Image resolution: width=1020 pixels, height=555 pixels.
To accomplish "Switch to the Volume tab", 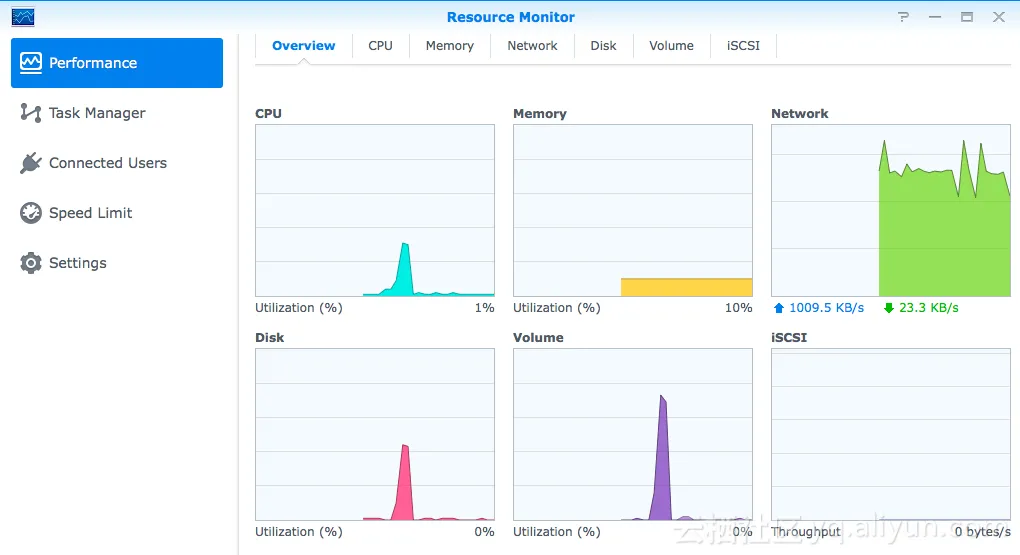I will click(x=671, y=46).
